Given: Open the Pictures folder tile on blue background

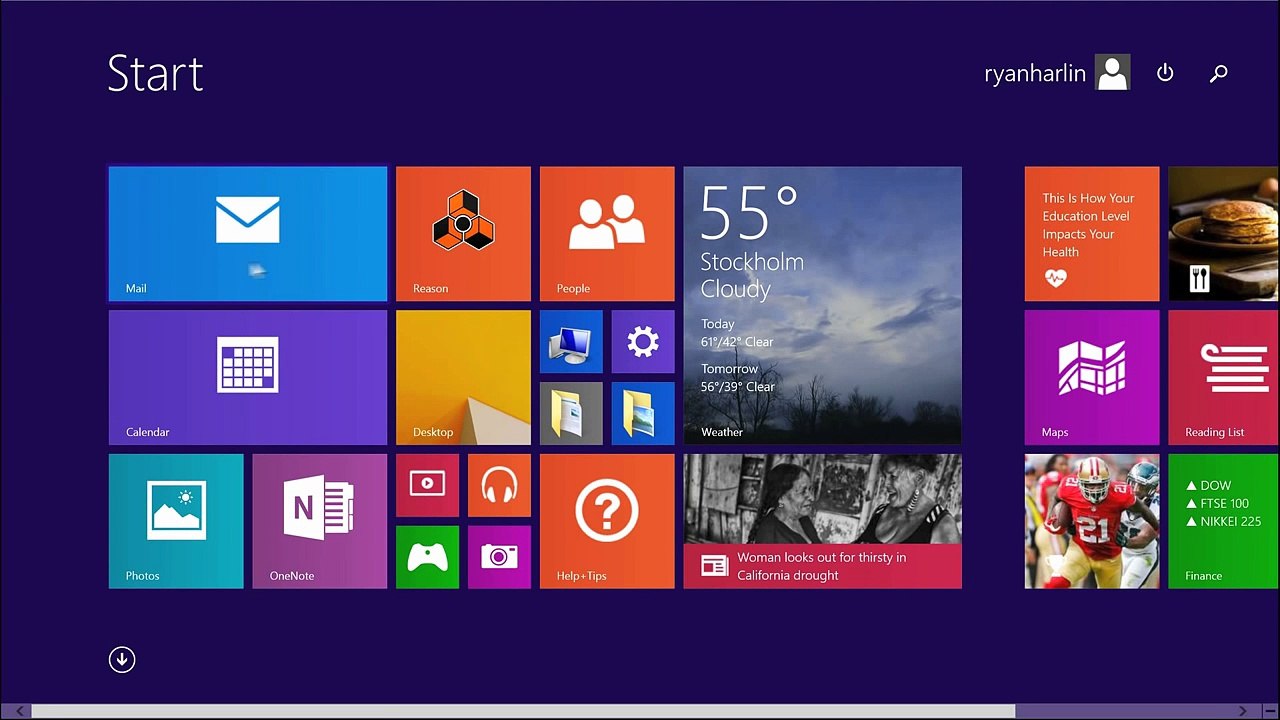Looking at the screenshot, I should pyautogui.click(x=643, y=413).
